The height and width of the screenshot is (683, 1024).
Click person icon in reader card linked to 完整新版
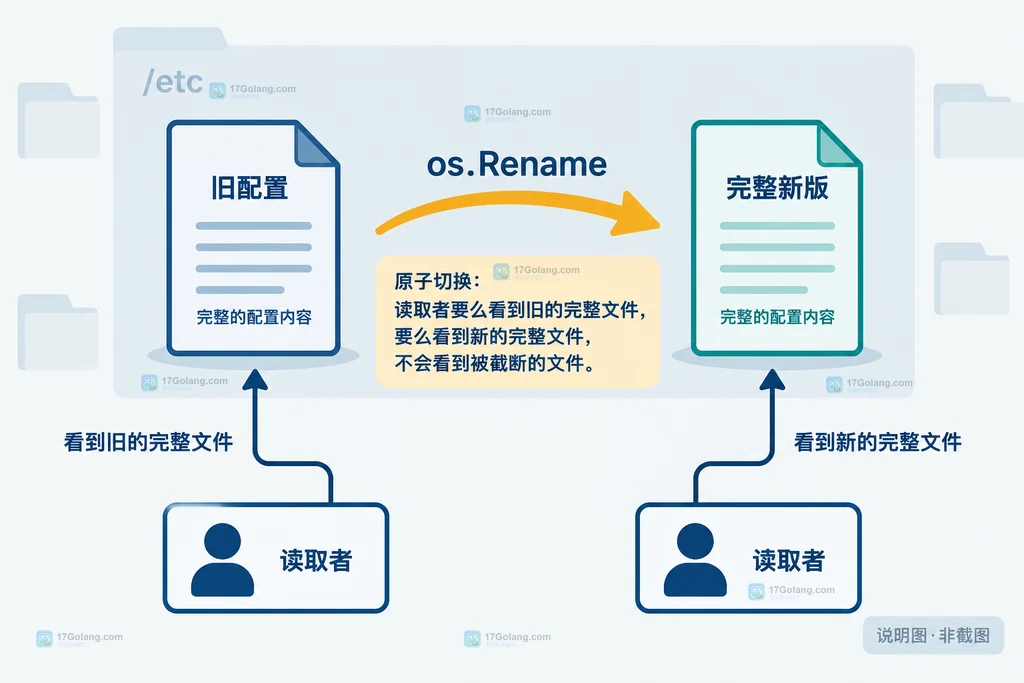pos(695,560)
